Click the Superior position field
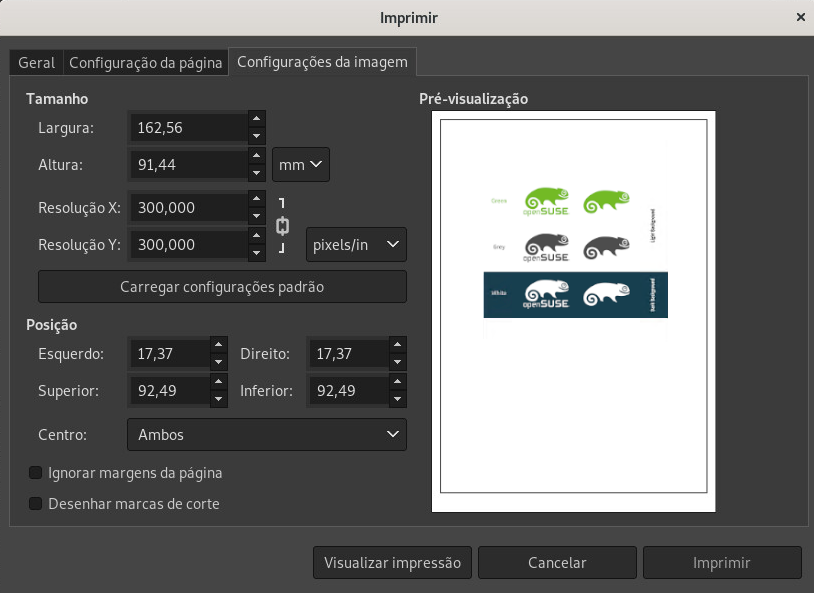 (169, 390)
